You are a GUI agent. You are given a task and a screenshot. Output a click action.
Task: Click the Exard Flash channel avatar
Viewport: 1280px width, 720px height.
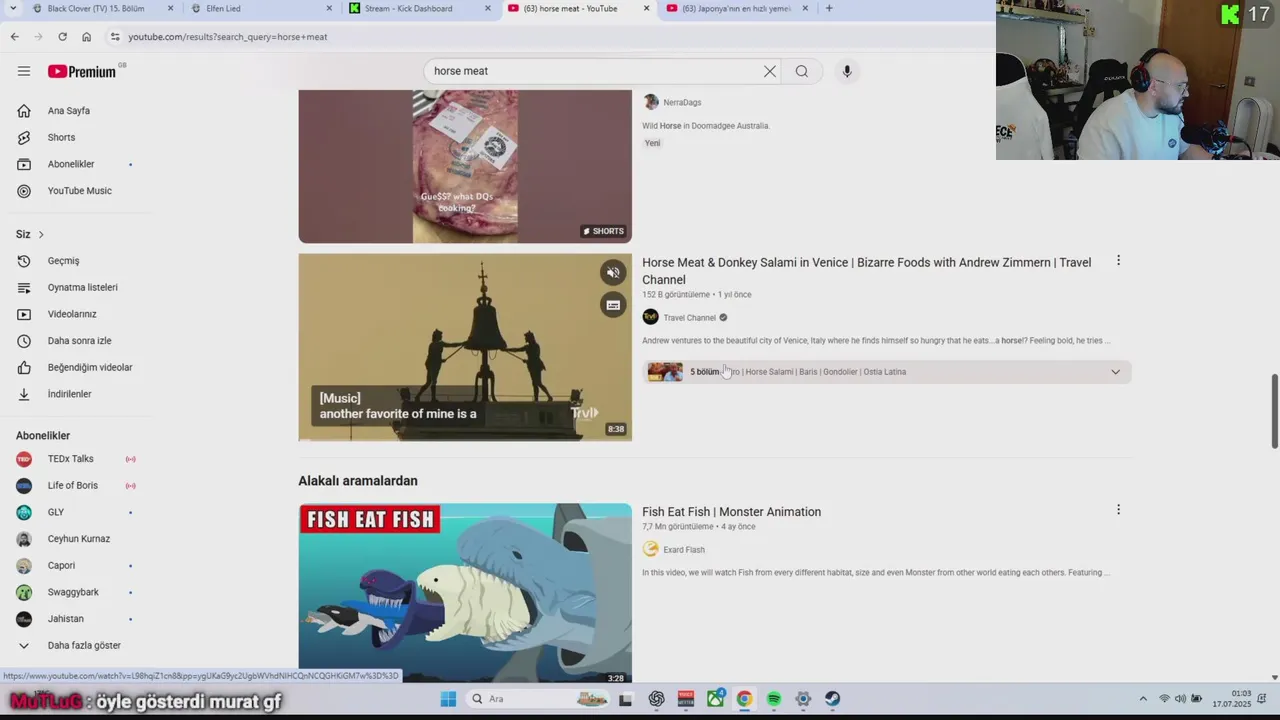tap(650, 549)
